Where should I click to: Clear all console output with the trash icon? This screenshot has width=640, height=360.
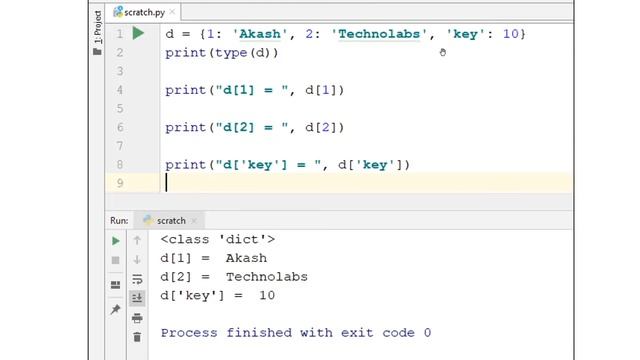[137, 337]
